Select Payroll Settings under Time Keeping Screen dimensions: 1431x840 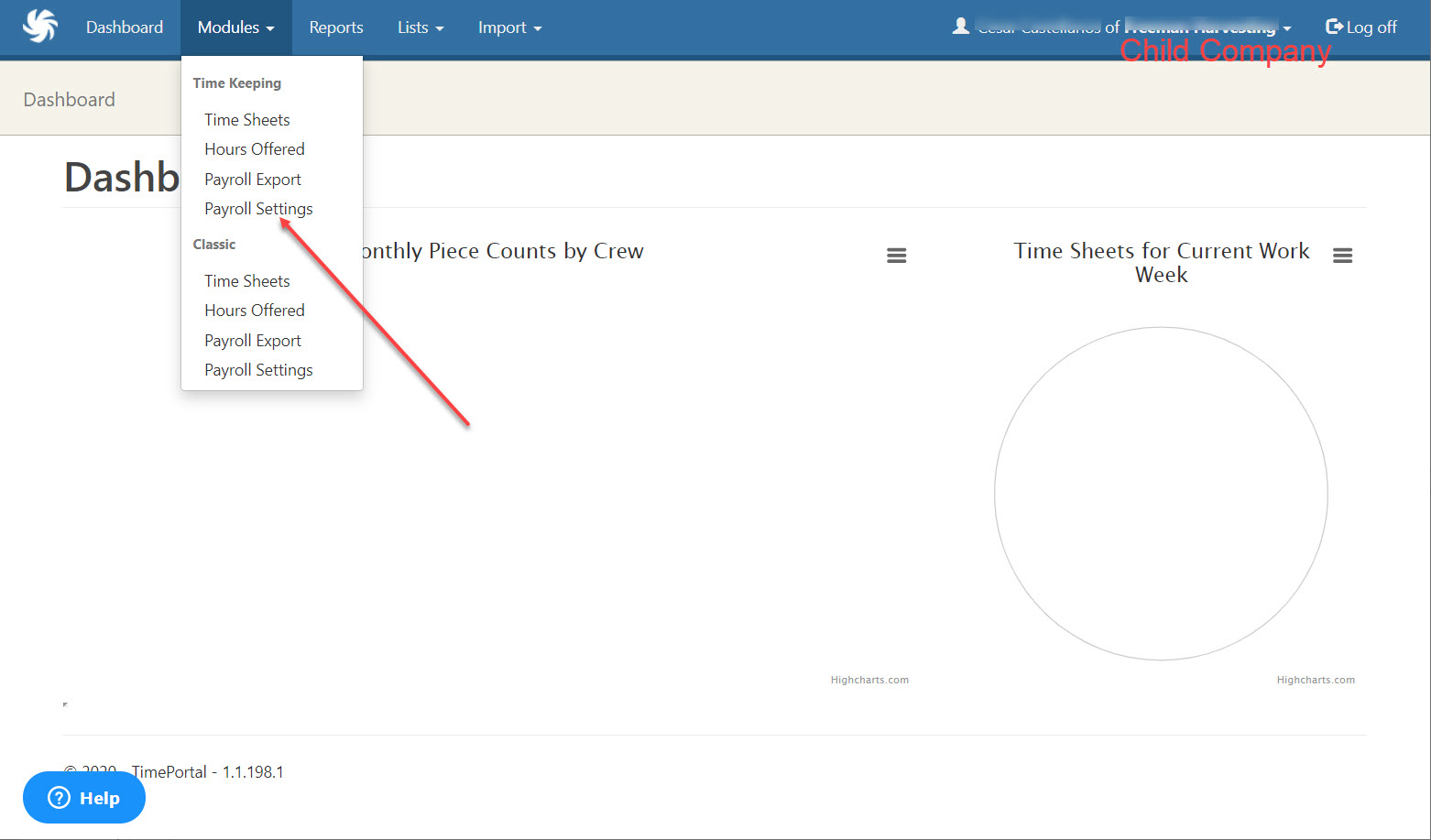(x=258, y=209)
